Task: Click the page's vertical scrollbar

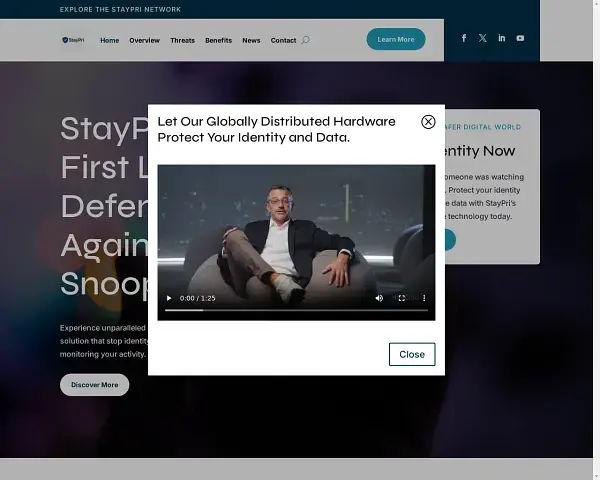Action: pos(596,240)
